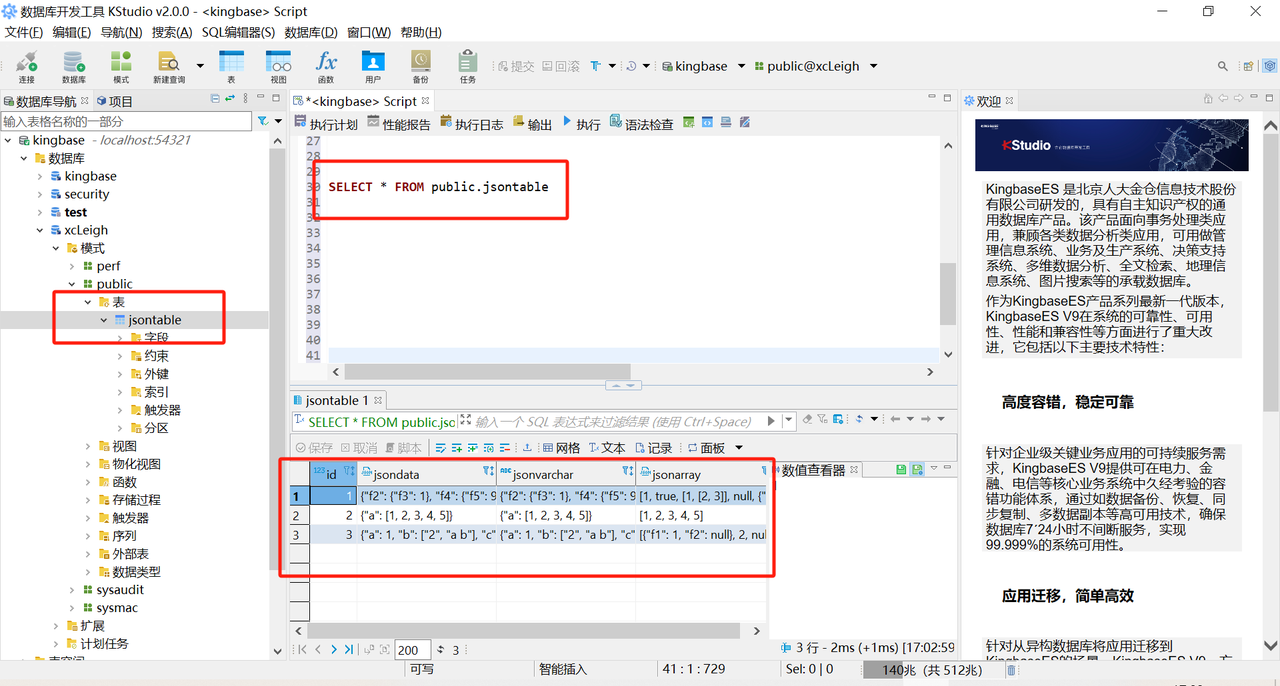
Task: Select the sysaudit schema in tree
Action: click(120, 590)
